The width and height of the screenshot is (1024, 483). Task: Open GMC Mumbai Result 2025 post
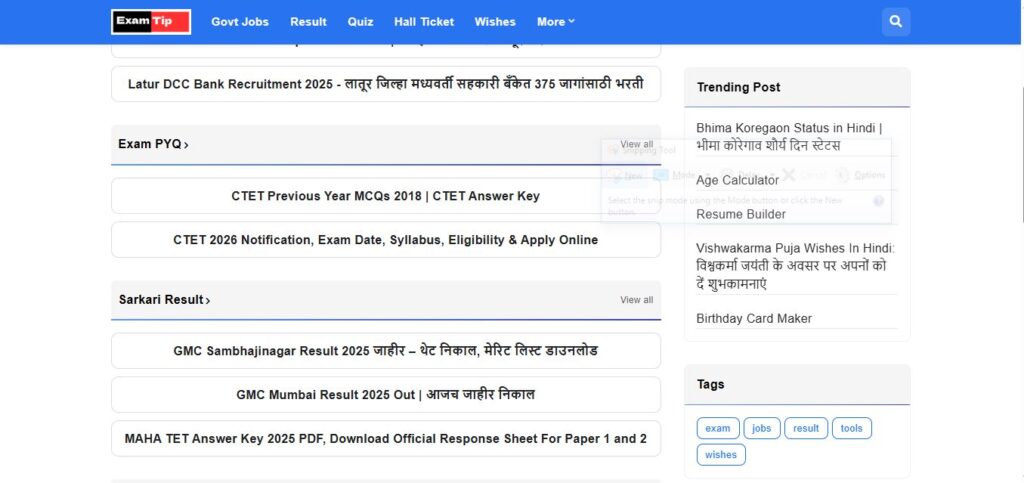tap(385, 395)
